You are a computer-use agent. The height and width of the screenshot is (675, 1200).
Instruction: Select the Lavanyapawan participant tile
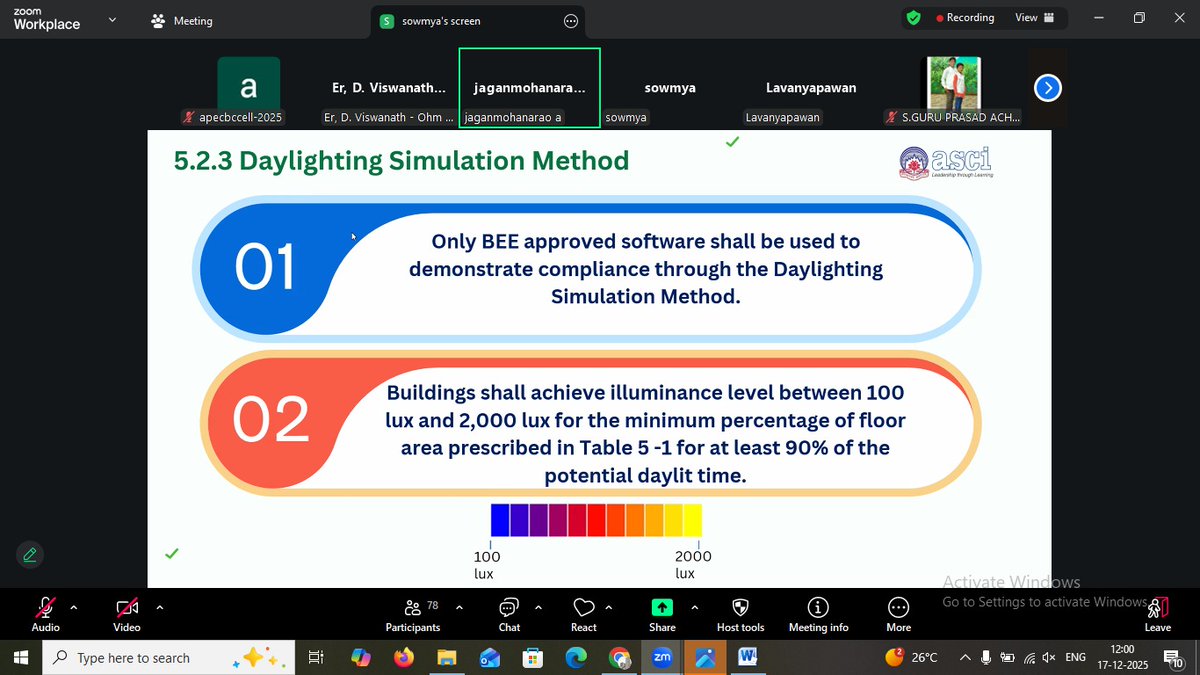(811, 88)
